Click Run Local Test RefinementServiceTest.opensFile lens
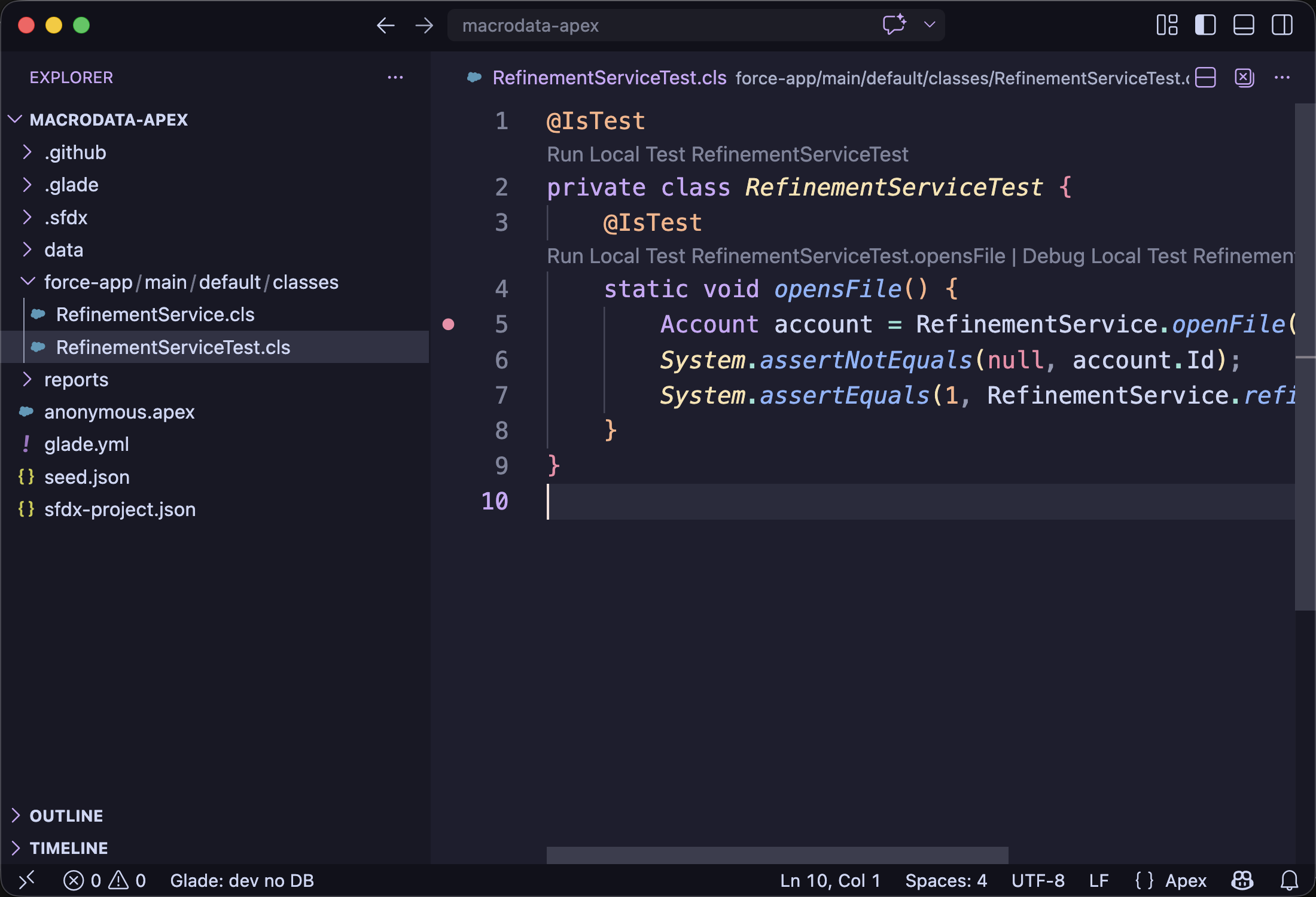The width and height of the screenshot is (1316, 897). 776,256
